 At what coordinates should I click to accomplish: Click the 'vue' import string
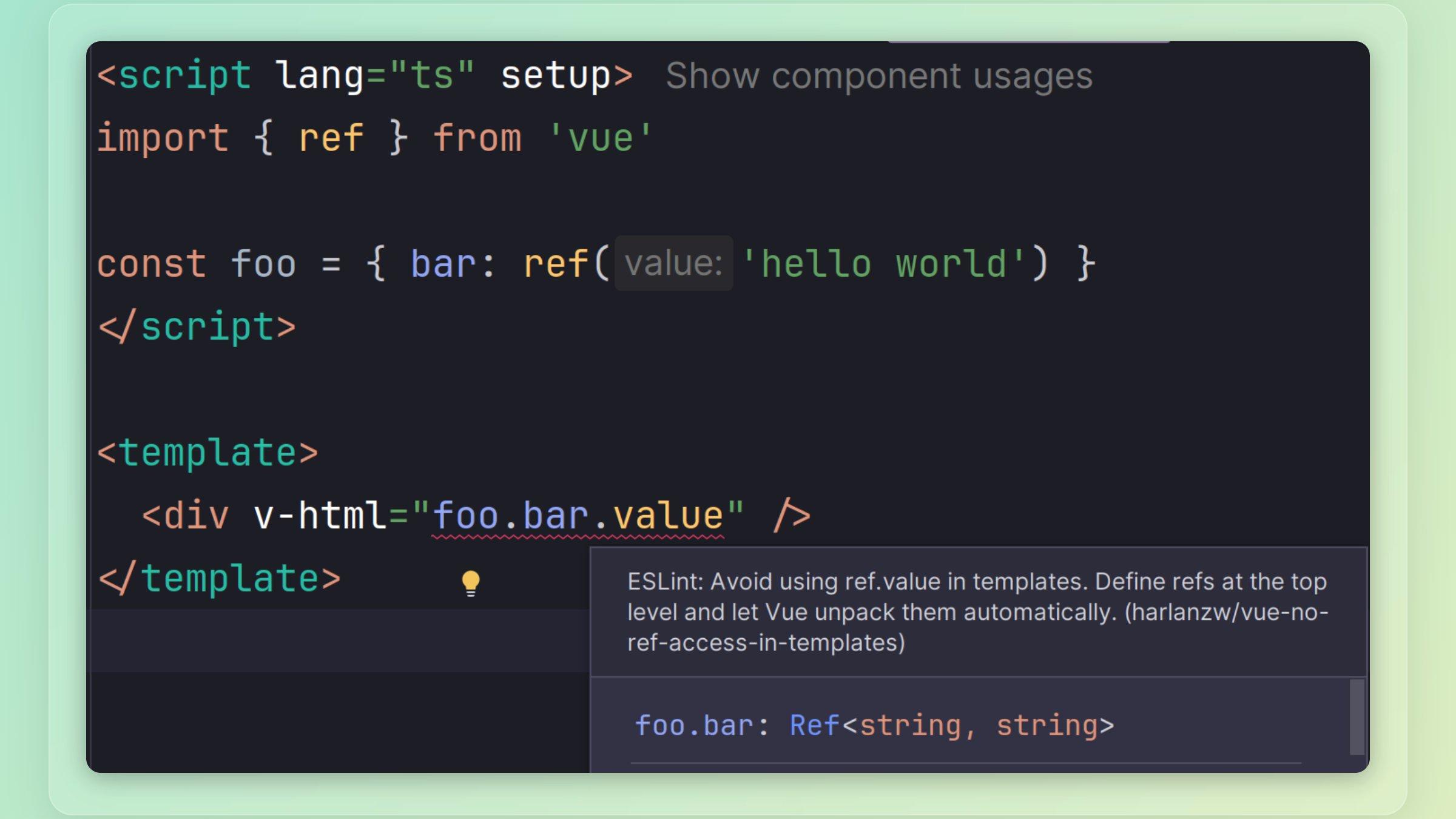(x=600, y=138)
